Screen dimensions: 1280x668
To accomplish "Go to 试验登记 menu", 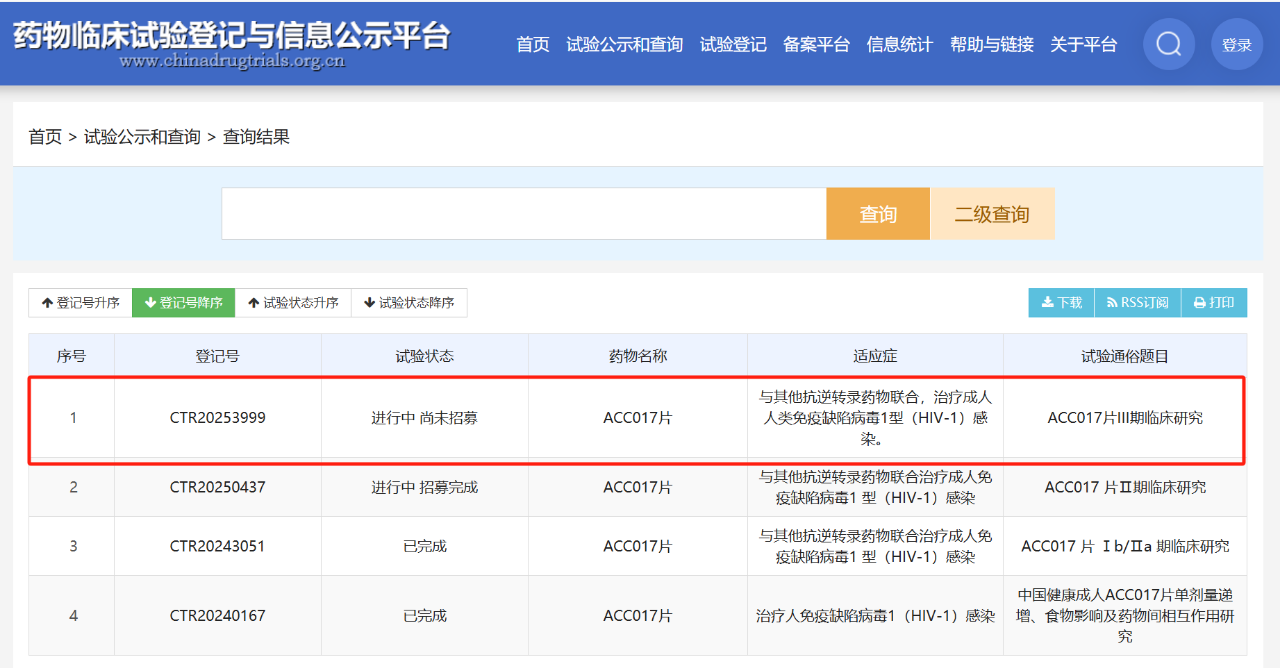I will coord(733,44).
